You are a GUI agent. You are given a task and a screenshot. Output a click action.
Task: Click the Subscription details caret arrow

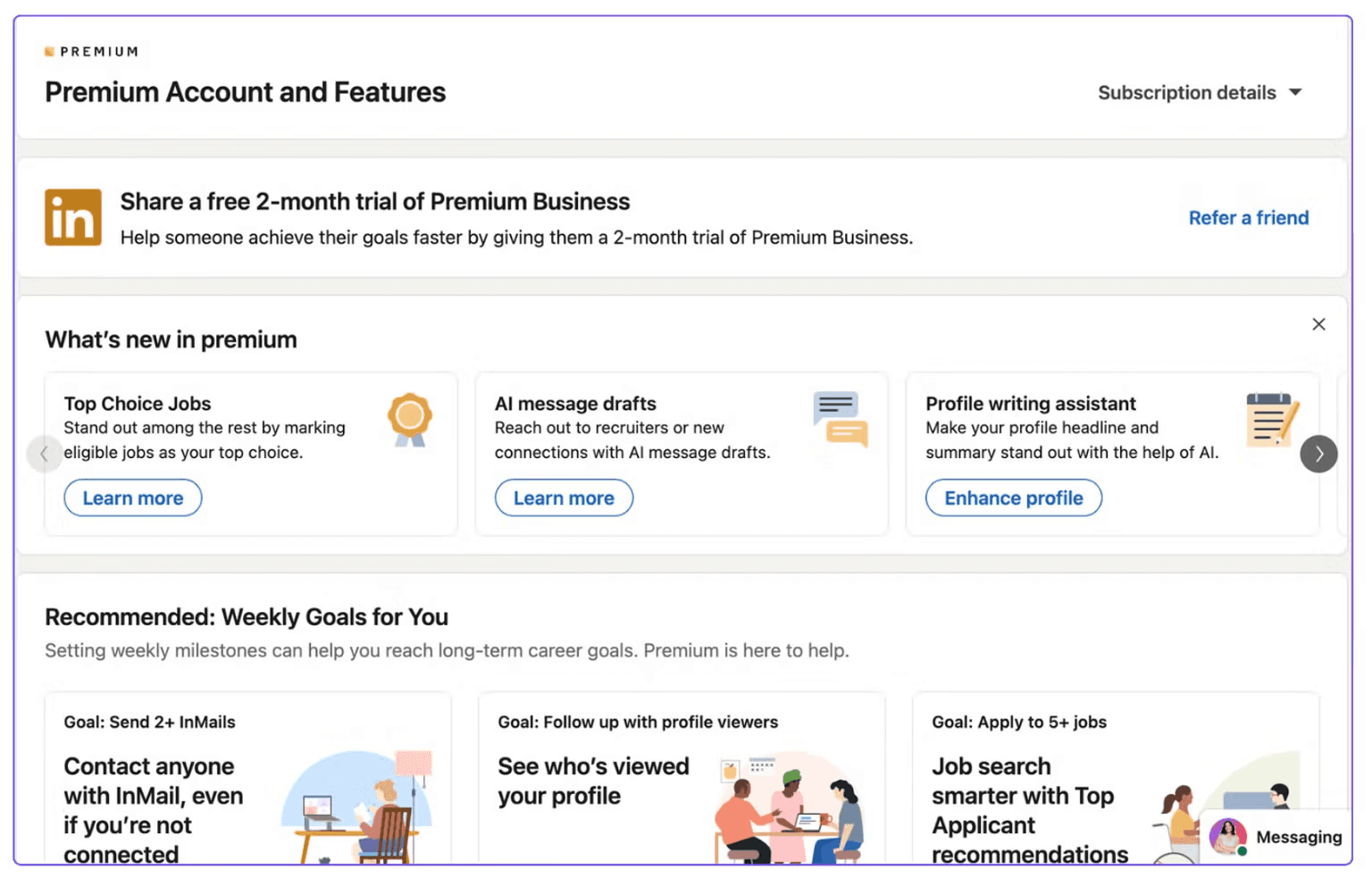tap(1296, 92)
